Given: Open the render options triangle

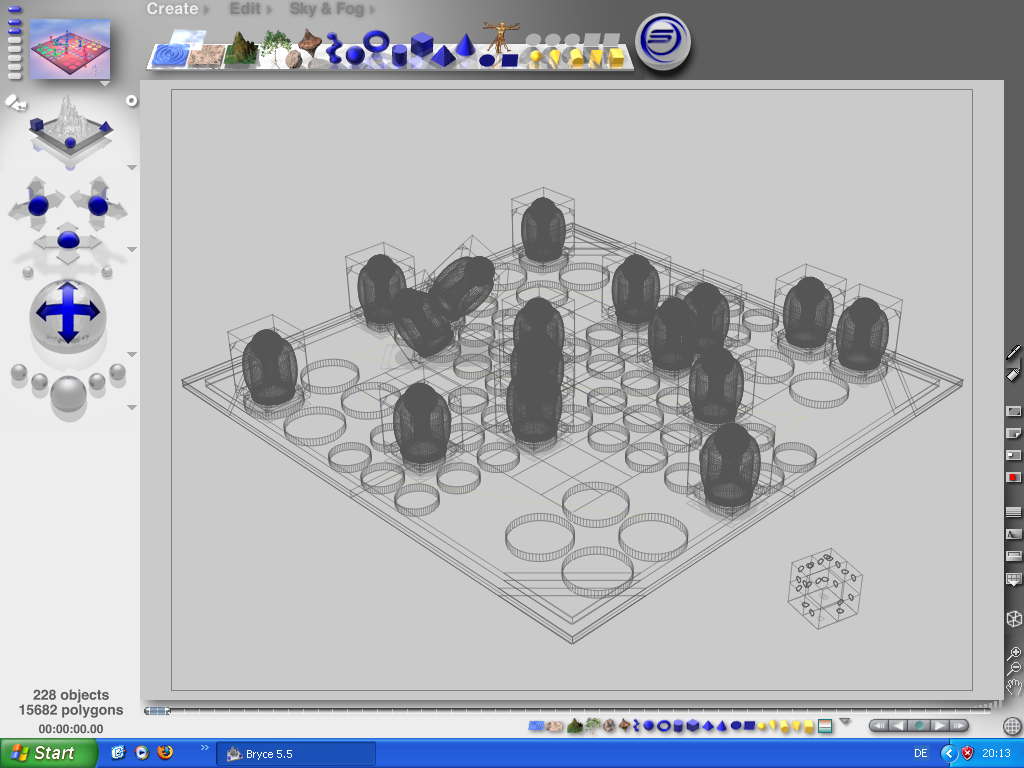Looking at the screenshot, I should [x=132, y=408].
